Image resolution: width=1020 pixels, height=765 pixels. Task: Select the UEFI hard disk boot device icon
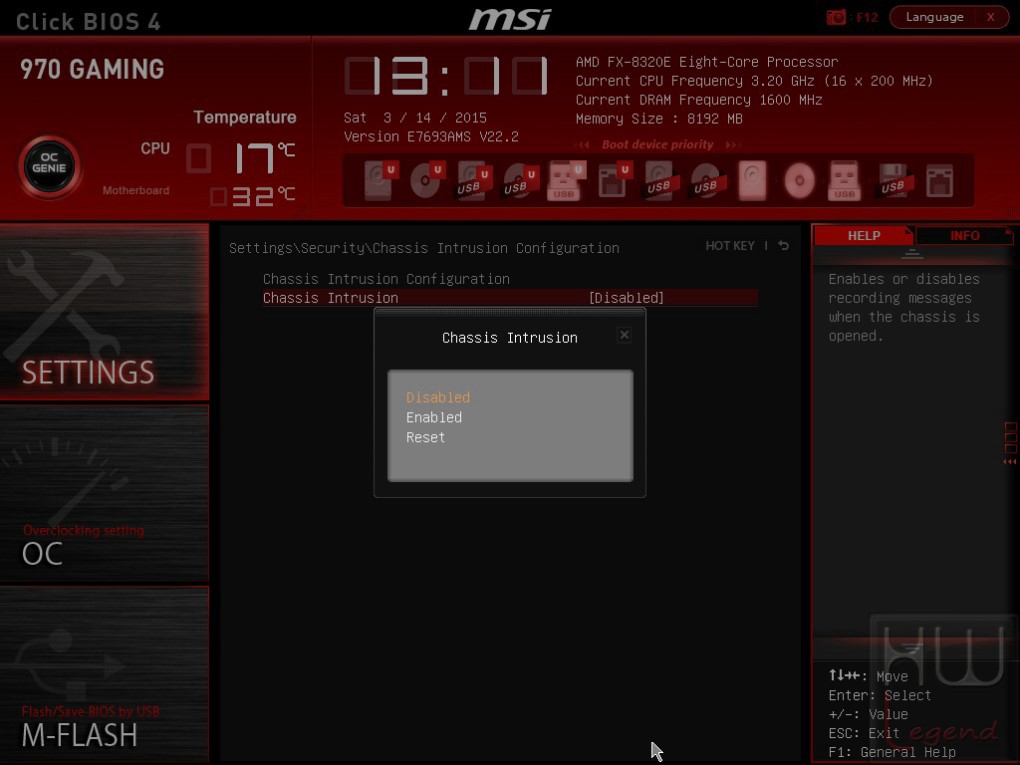click(379, 180)
